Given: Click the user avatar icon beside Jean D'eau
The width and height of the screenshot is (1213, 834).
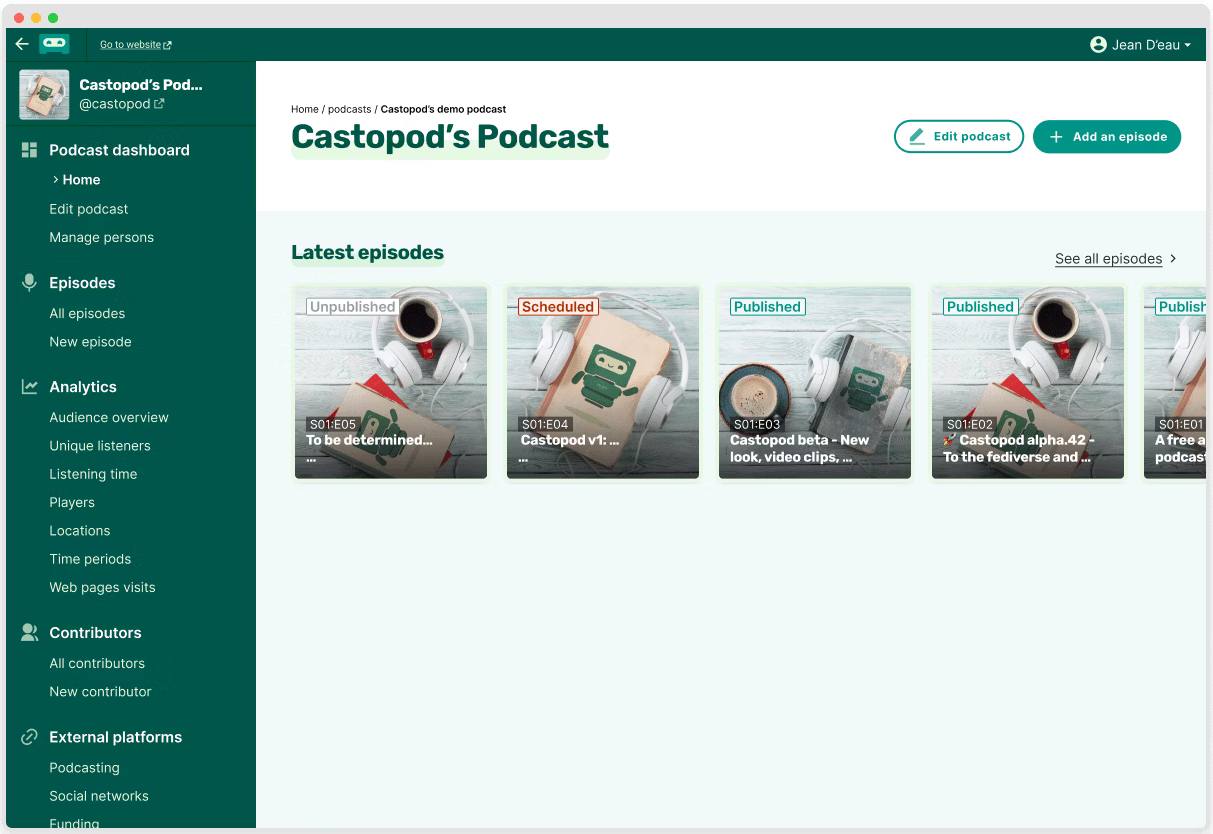Looking at the screenshot, I should [1097, 45].
